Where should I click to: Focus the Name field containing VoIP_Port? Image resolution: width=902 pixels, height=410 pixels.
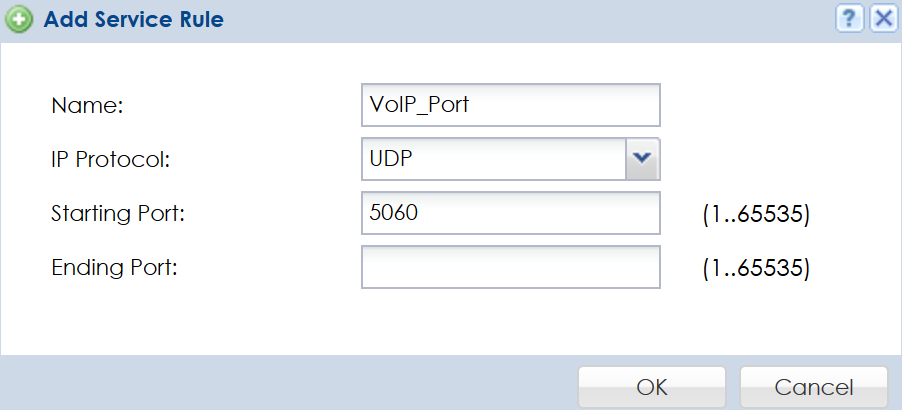pyautogui.click(x=510, y=104)
